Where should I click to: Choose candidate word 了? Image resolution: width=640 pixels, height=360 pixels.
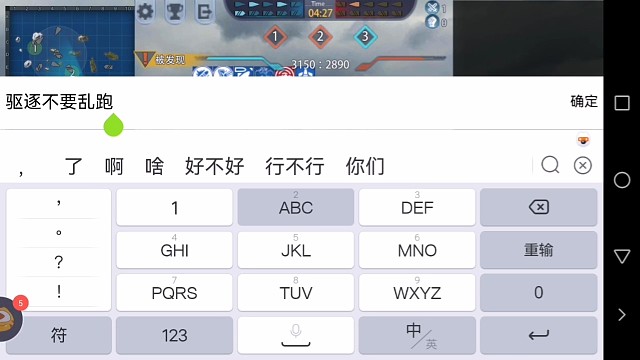[73, 166]
